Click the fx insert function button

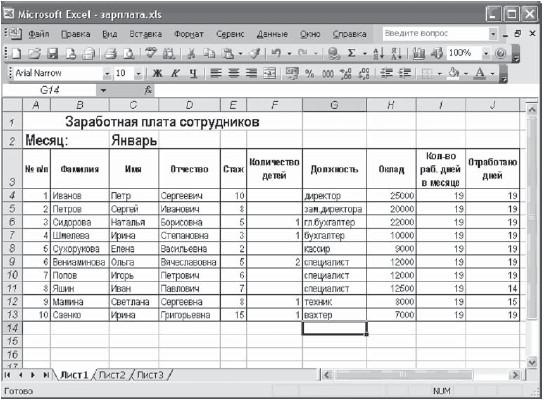pyautogui.click(x=148, y=90)
